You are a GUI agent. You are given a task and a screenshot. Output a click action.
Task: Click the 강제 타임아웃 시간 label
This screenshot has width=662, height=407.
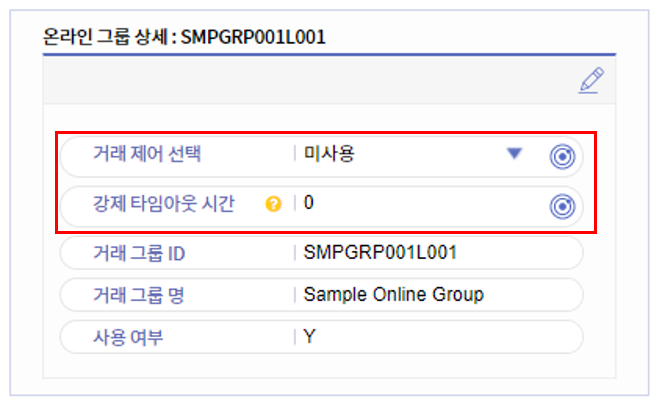point(164,204)
